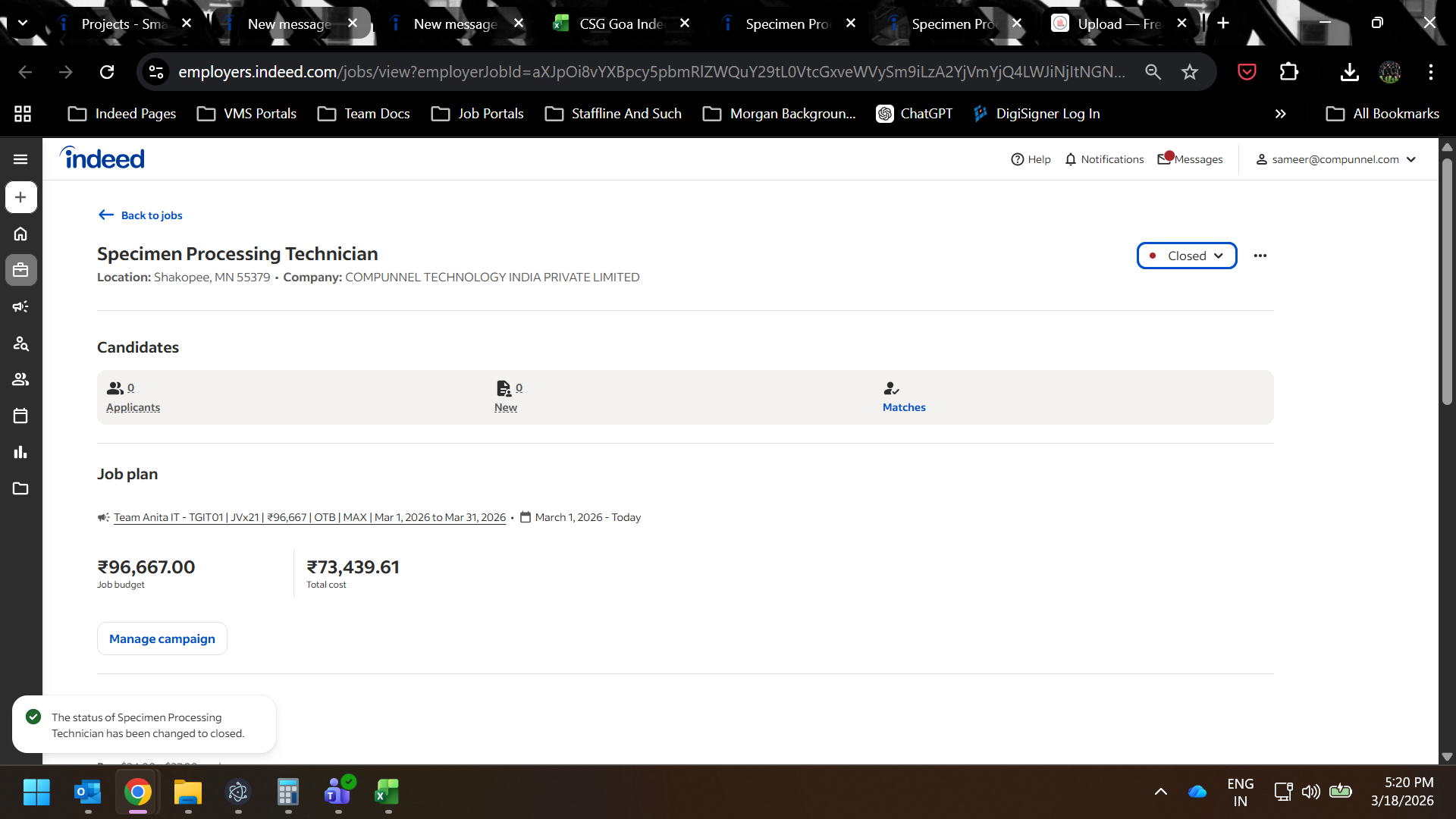The width and height of the screenshot is (1456, 819).
Task: Open the Analytics bar chart sidebar icon
Action: [20, 452]
